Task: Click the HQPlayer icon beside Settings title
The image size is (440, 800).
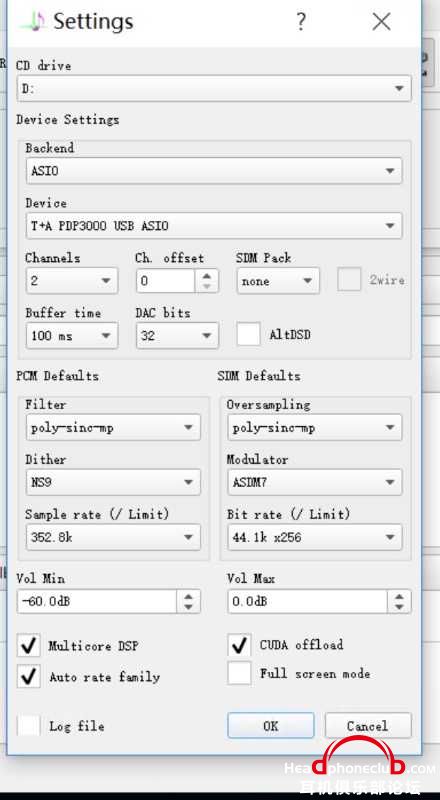Action: pos(34,21)
